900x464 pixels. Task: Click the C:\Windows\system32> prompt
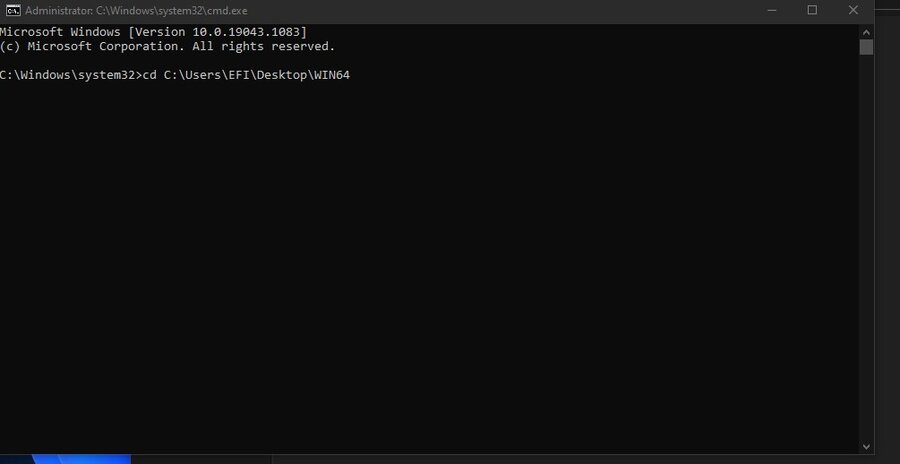click(67, 75)
